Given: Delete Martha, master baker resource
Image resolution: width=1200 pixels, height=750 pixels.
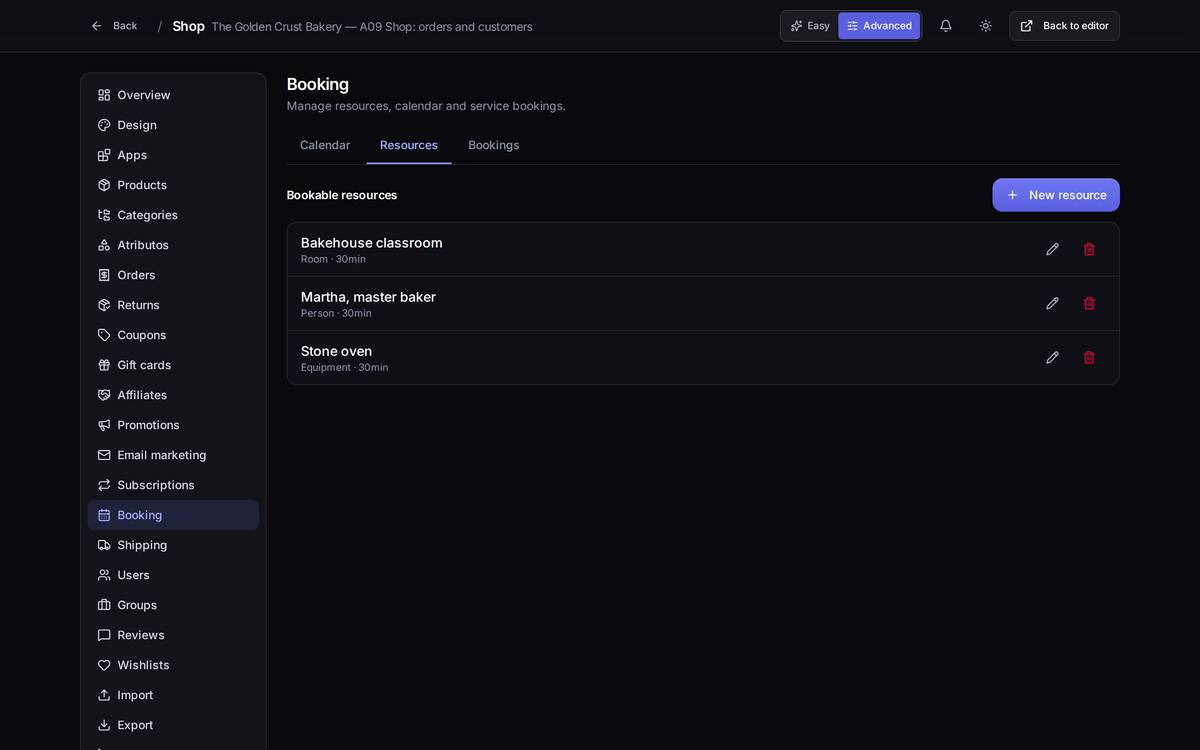Looking at the screenshot, I should 1089,303.
